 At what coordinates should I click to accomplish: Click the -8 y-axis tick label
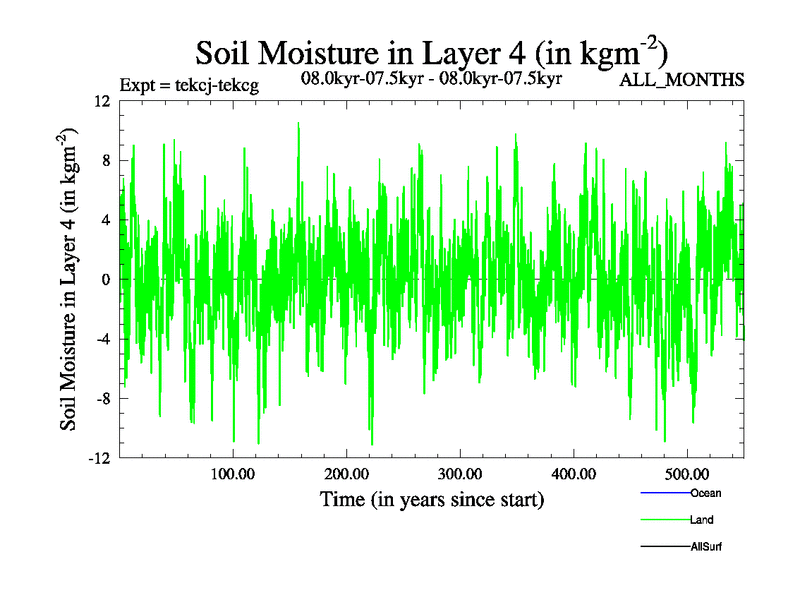pyautogui.click(x=101, y=399)
